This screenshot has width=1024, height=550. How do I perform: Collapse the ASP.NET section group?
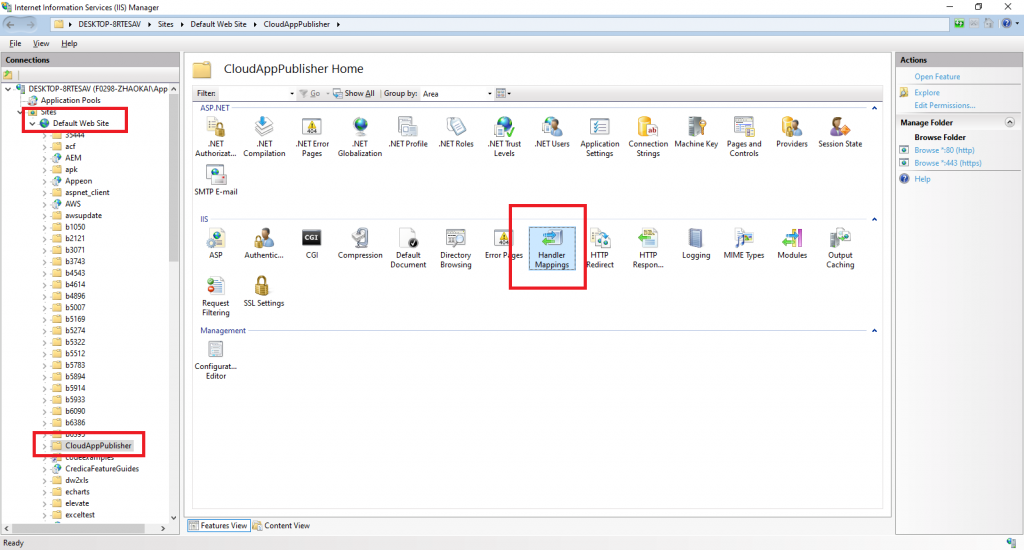[x=876, y=107]
